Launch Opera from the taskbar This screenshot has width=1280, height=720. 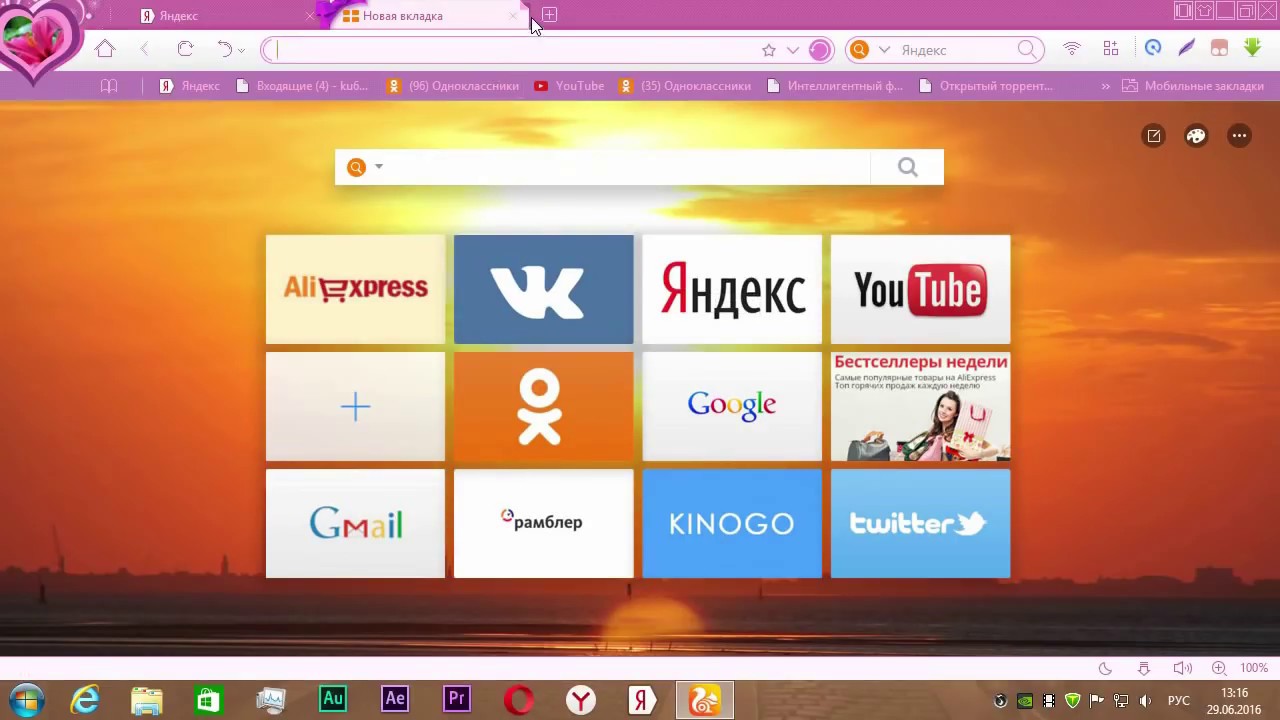[519, 700]
